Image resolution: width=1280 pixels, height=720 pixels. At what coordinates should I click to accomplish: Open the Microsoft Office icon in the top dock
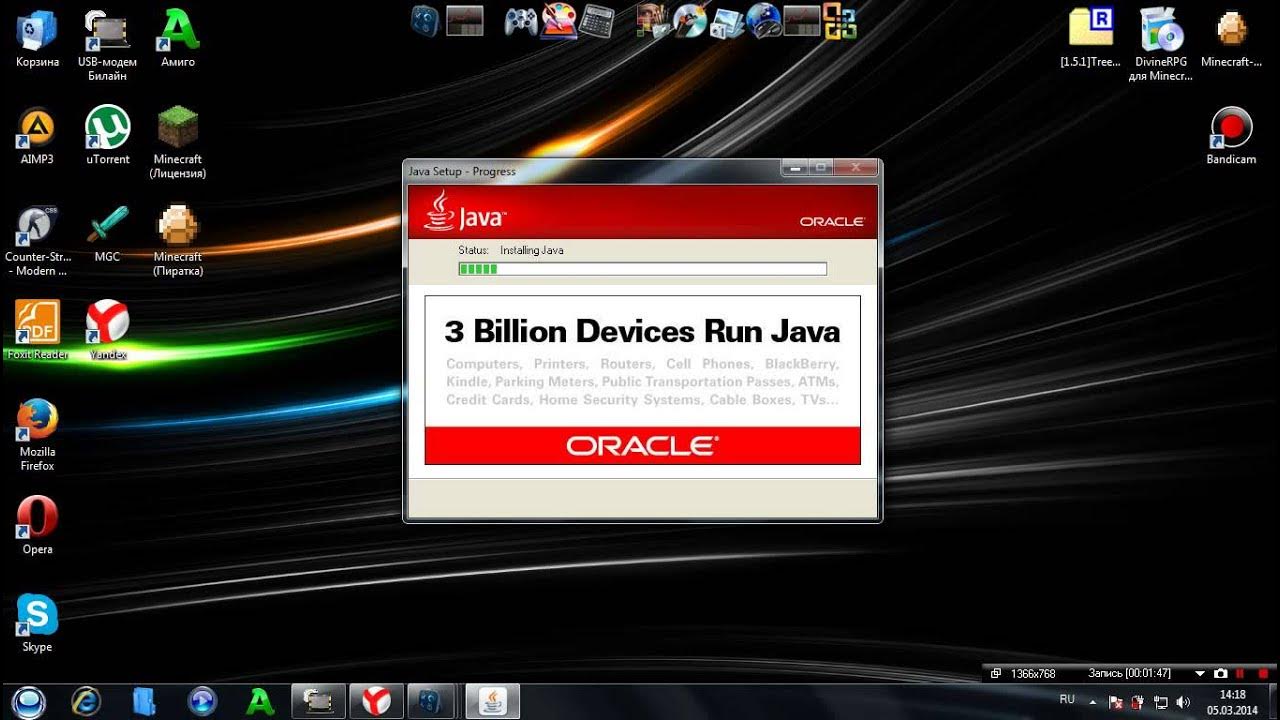[x=840, y=21]
